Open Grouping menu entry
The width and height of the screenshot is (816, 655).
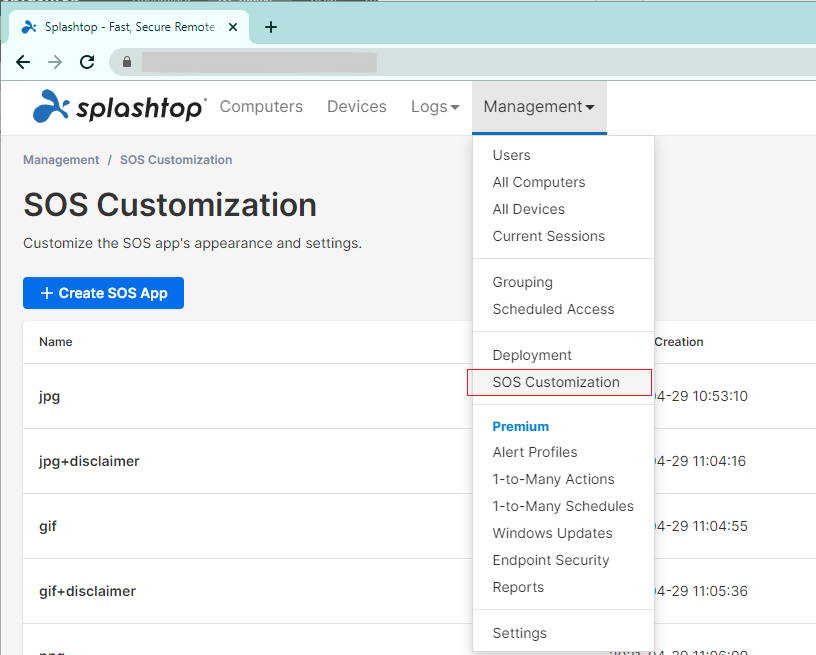point(522,282)
